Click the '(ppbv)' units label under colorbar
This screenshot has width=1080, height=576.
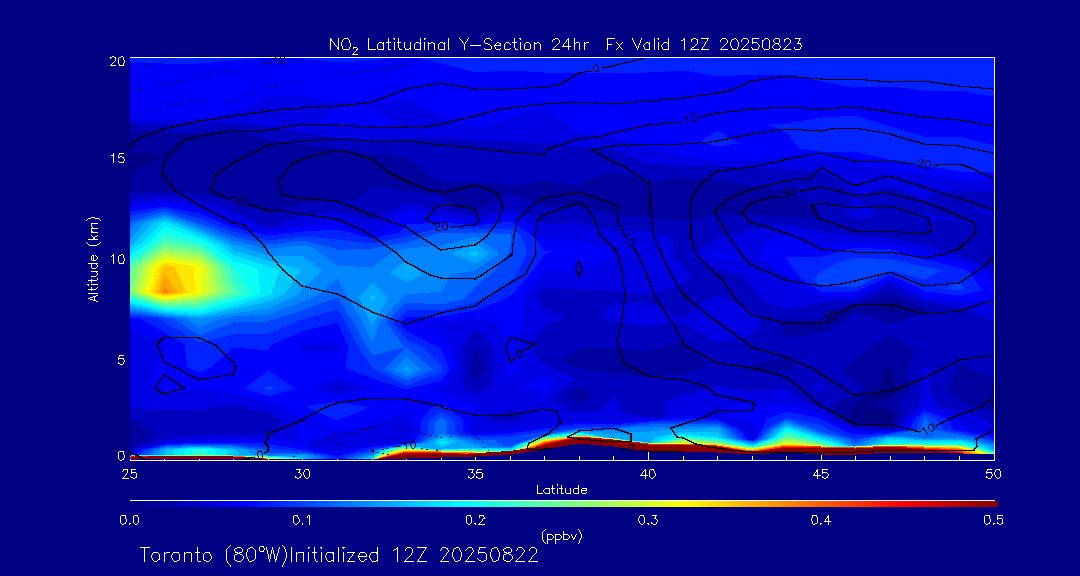[561, 536]
